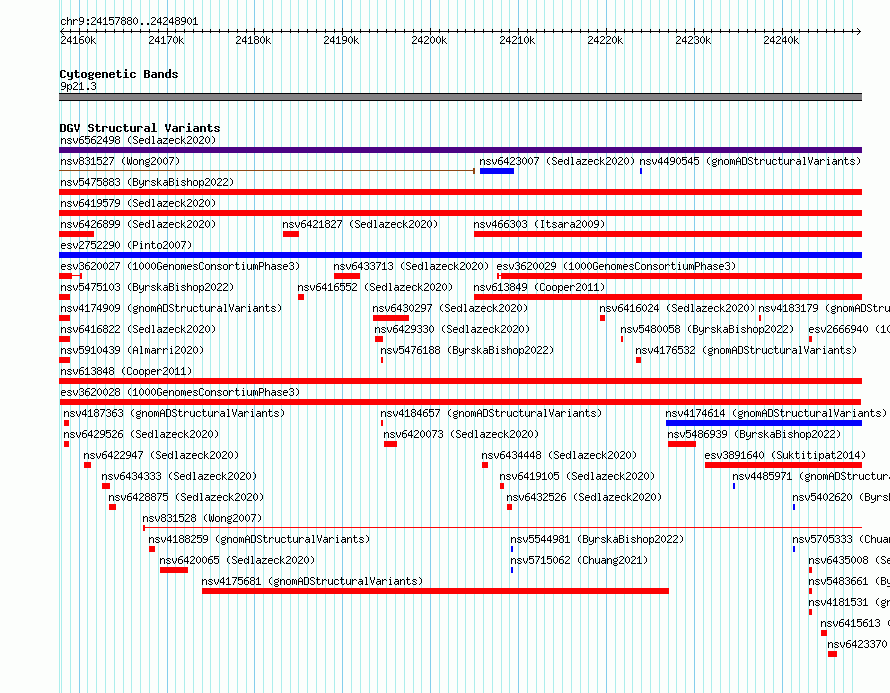This screenshot has width=890, height=693.
Task: Click the DGV Structural Variants track title
Action: pyautogui.click(x=140, y=128)
